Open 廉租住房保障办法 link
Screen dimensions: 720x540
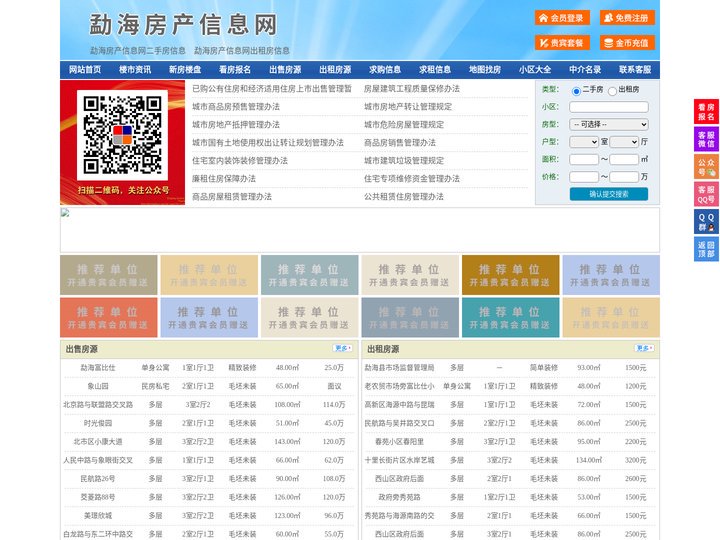(x=224, y=179)
